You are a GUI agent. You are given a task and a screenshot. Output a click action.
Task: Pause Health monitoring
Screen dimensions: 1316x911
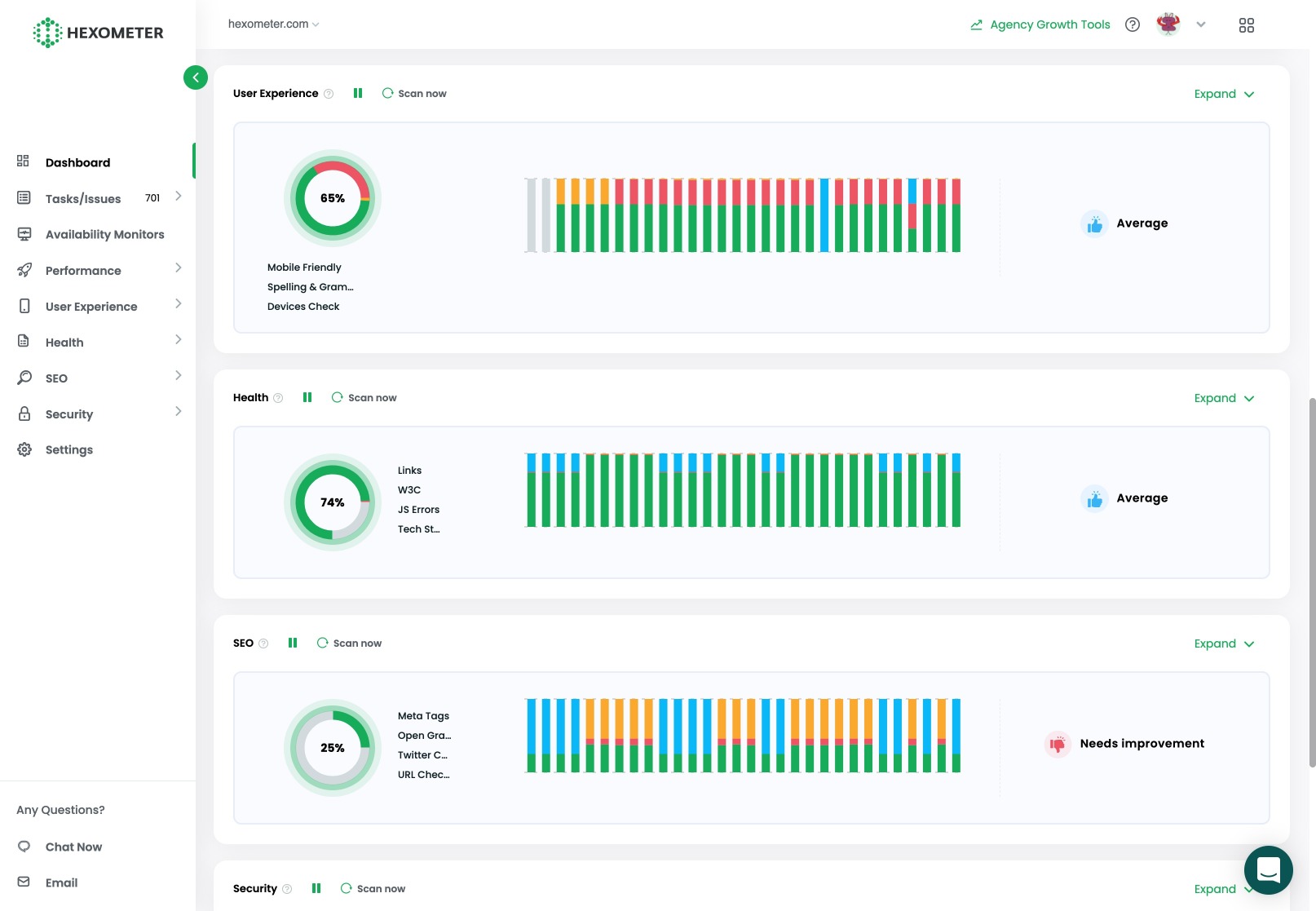tap(307, 397)
